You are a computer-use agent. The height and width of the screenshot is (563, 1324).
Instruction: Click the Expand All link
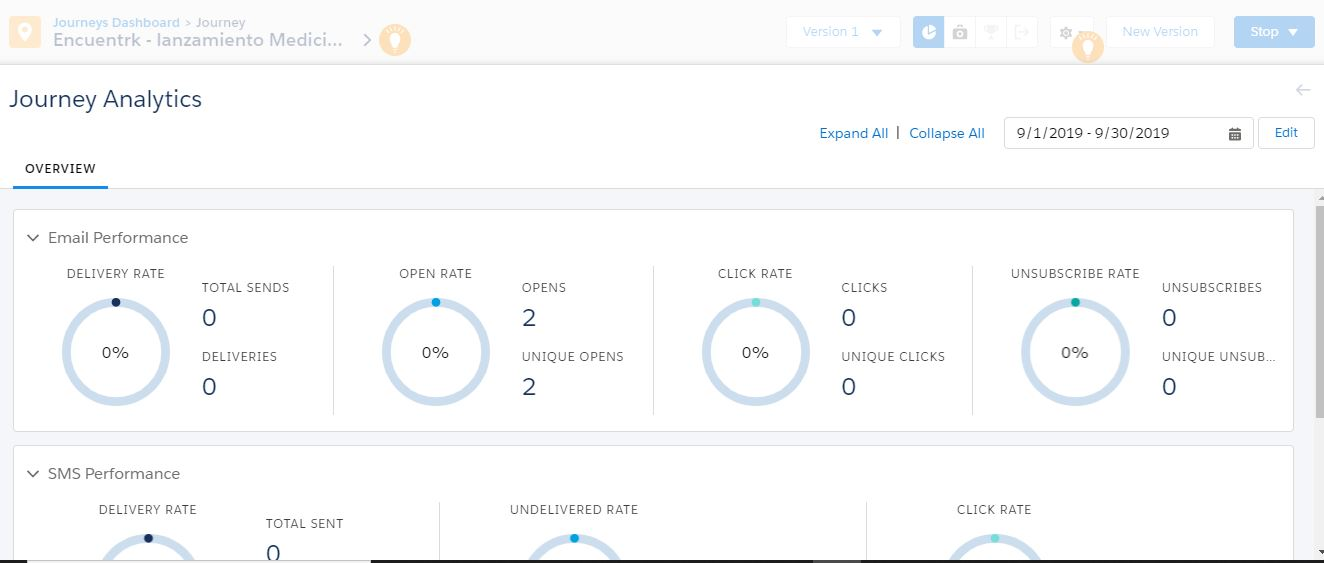coord(853,133)
